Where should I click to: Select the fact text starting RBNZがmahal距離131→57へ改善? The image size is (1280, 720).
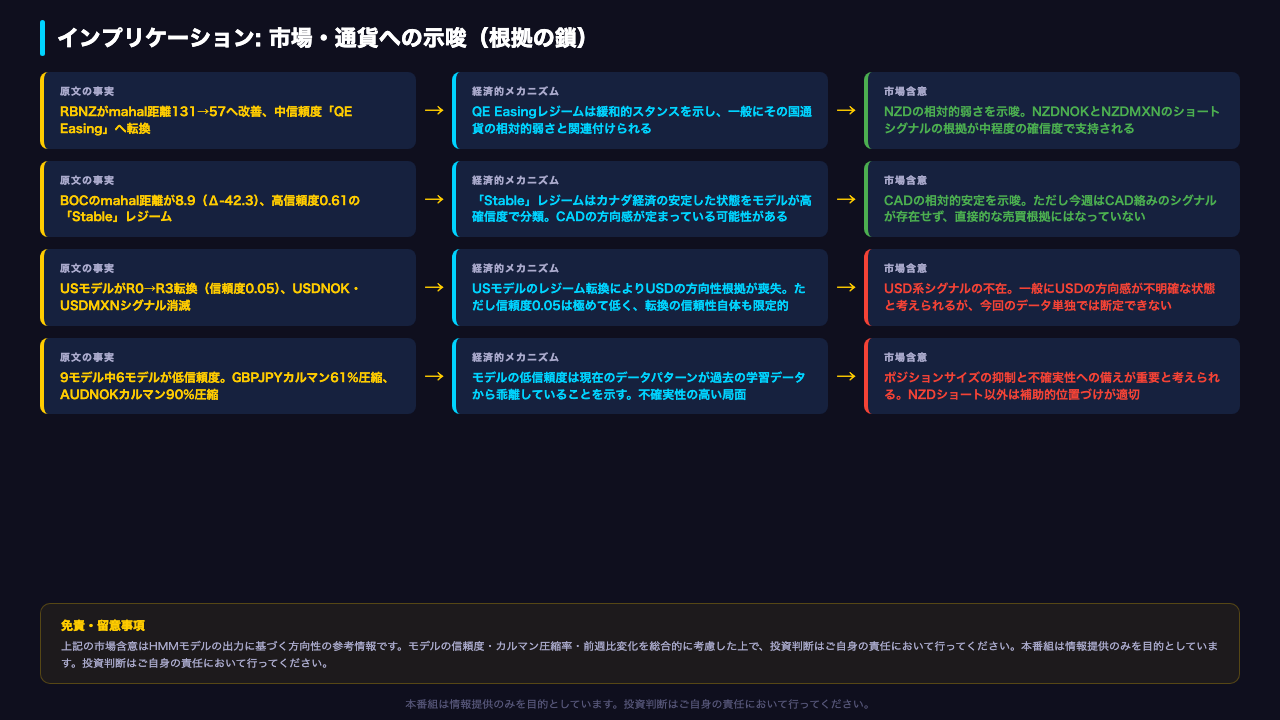tap(207, 120)
